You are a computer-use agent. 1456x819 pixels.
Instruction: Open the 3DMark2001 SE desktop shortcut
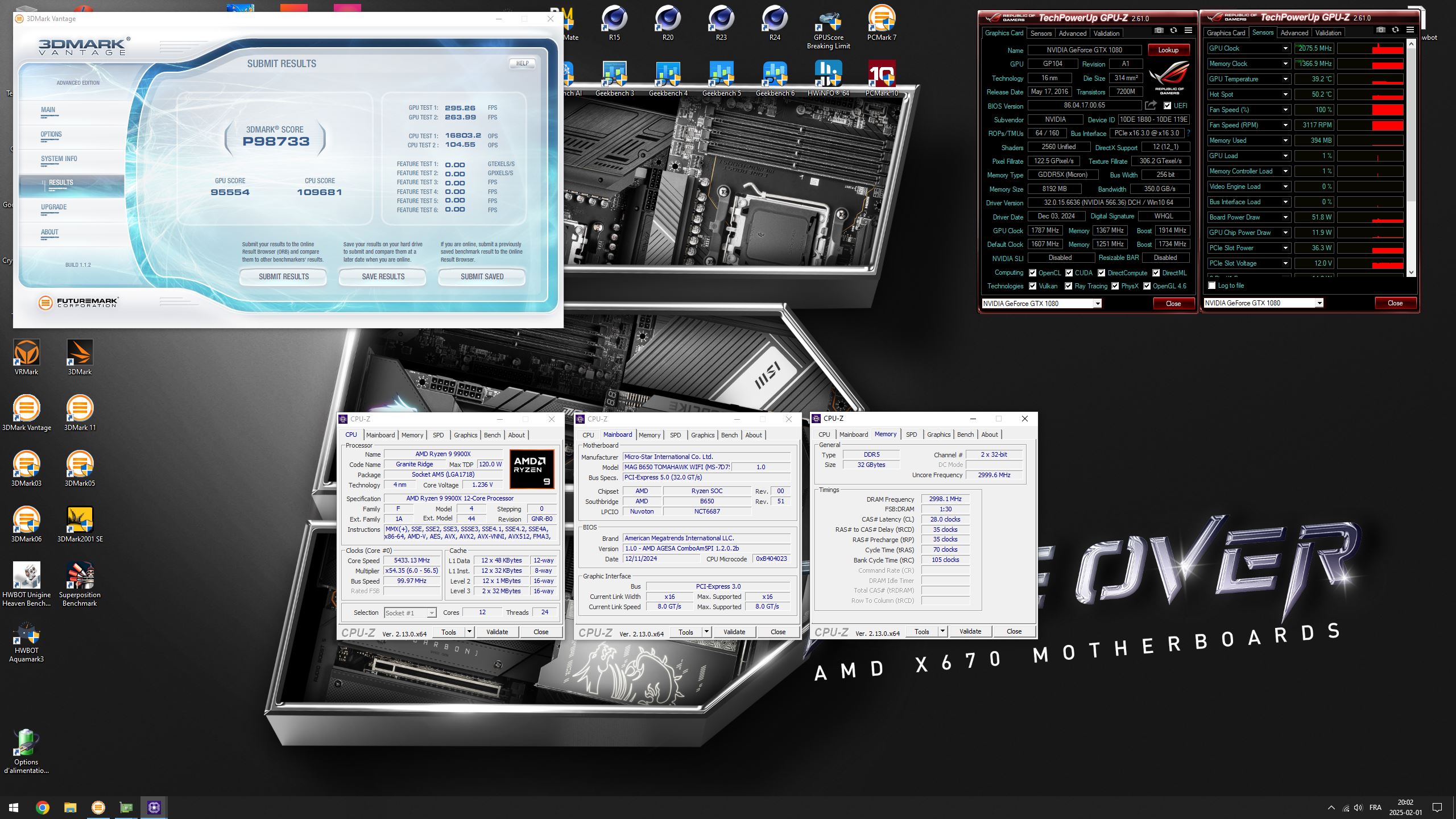pos(80,524)
